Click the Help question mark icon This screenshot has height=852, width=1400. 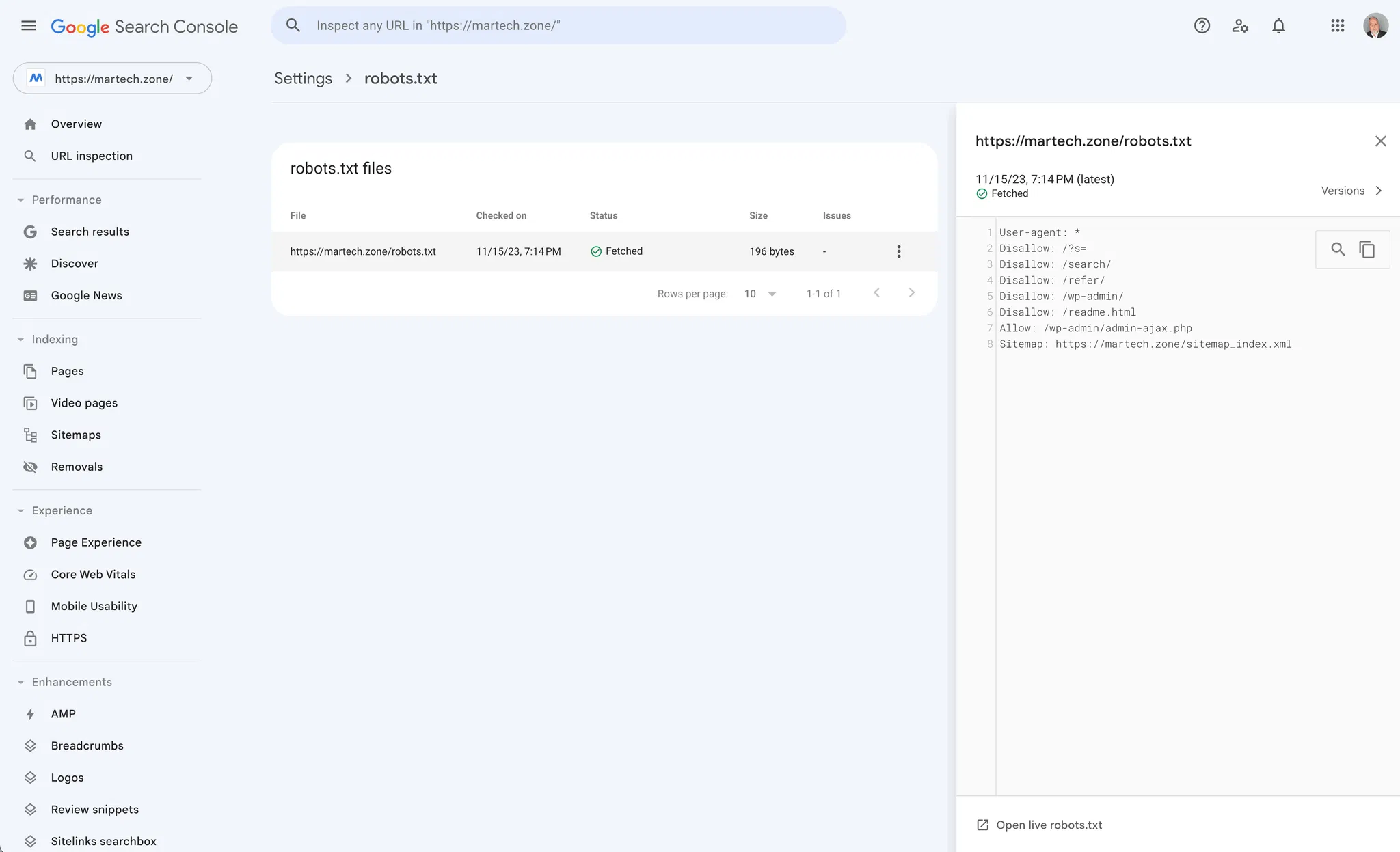[x=1202, y=26]
